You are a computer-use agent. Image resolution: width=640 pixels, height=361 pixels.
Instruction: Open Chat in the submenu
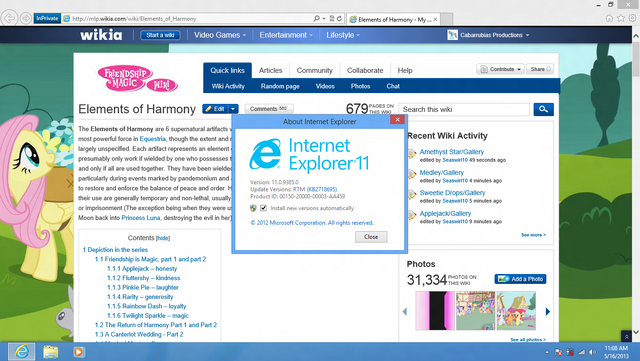pyautogui.click(x=393, y=86)
